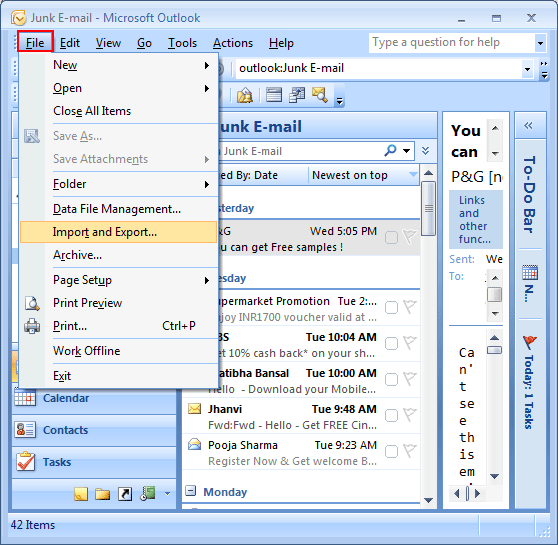Screen dimensions: 558x545
Task: Open Page Setup submenu
Action: tap(119, 280)
